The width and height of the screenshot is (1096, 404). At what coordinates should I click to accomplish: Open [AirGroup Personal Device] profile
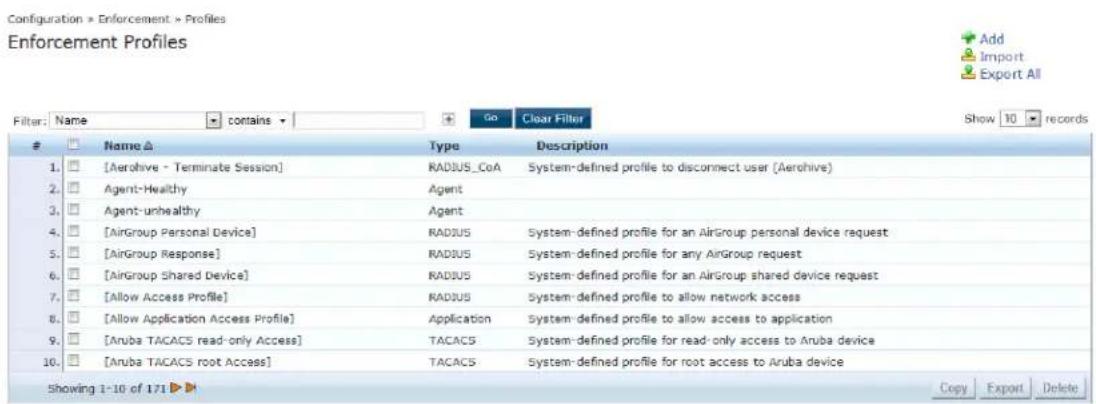pyautogui.click(x=180, y=232)
